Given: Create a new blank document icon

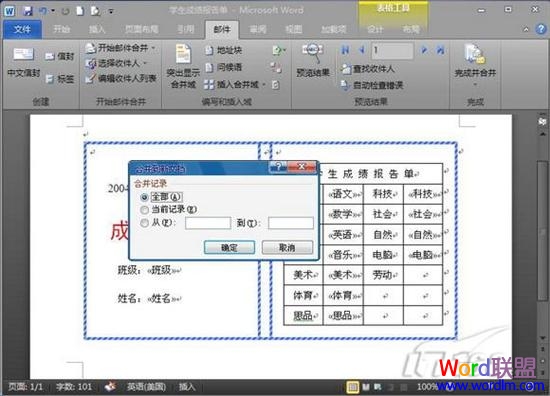Looking at the screenshot, I should pos(80,11).
